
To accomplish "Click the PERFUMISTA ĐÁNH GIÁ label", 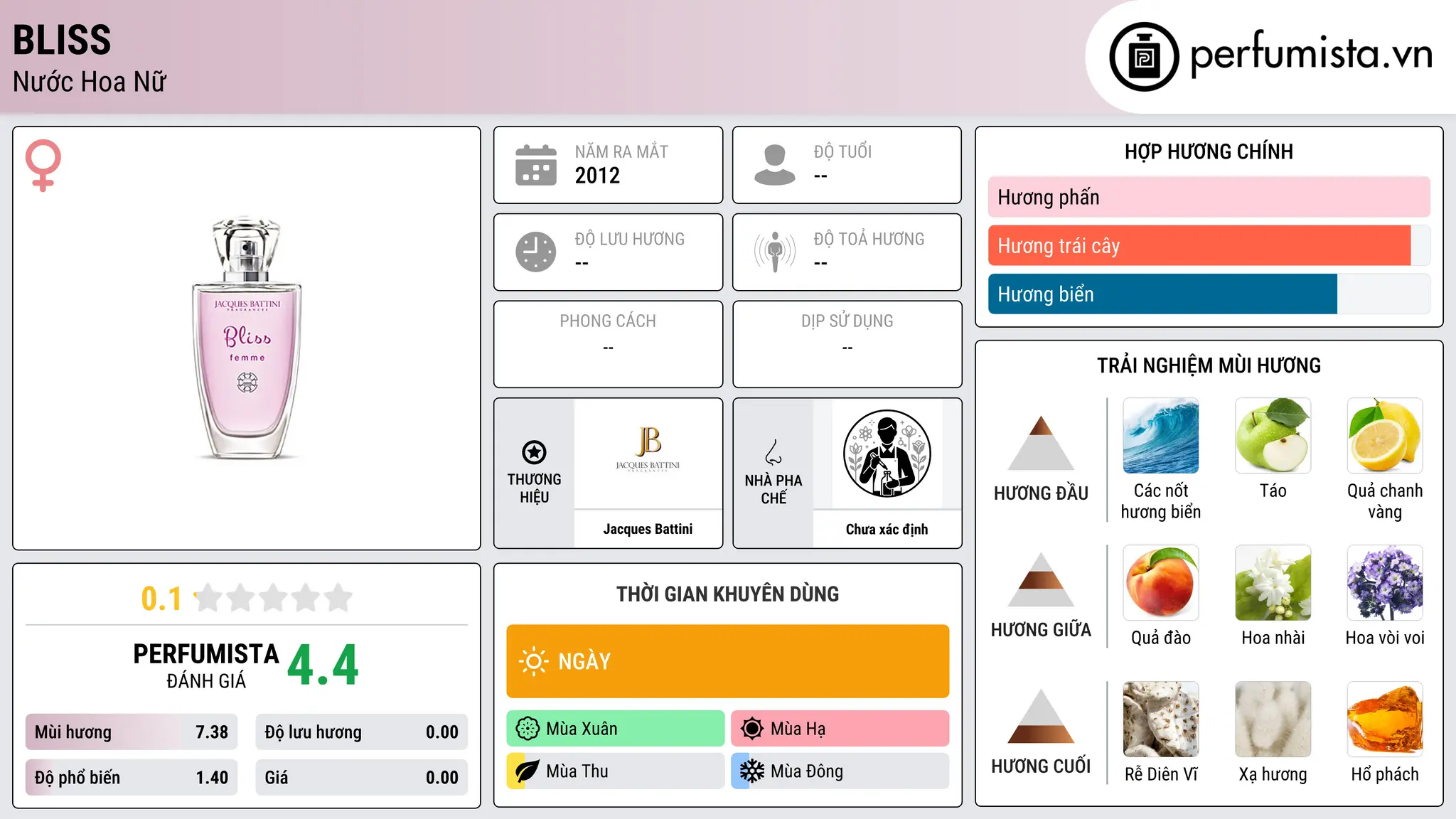I will [x=206, y=665].
